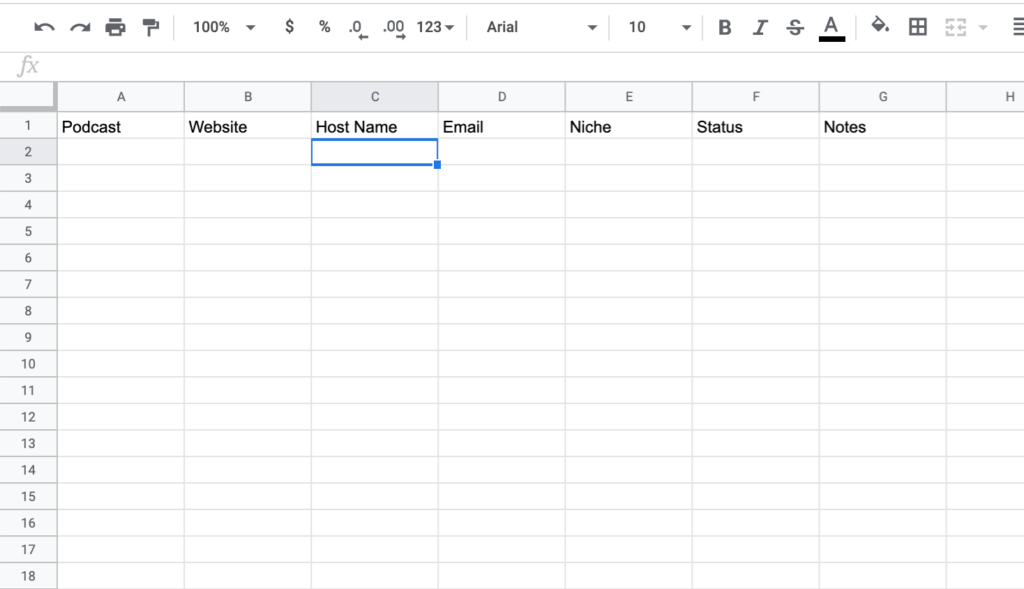Select row 5 header

28,231
